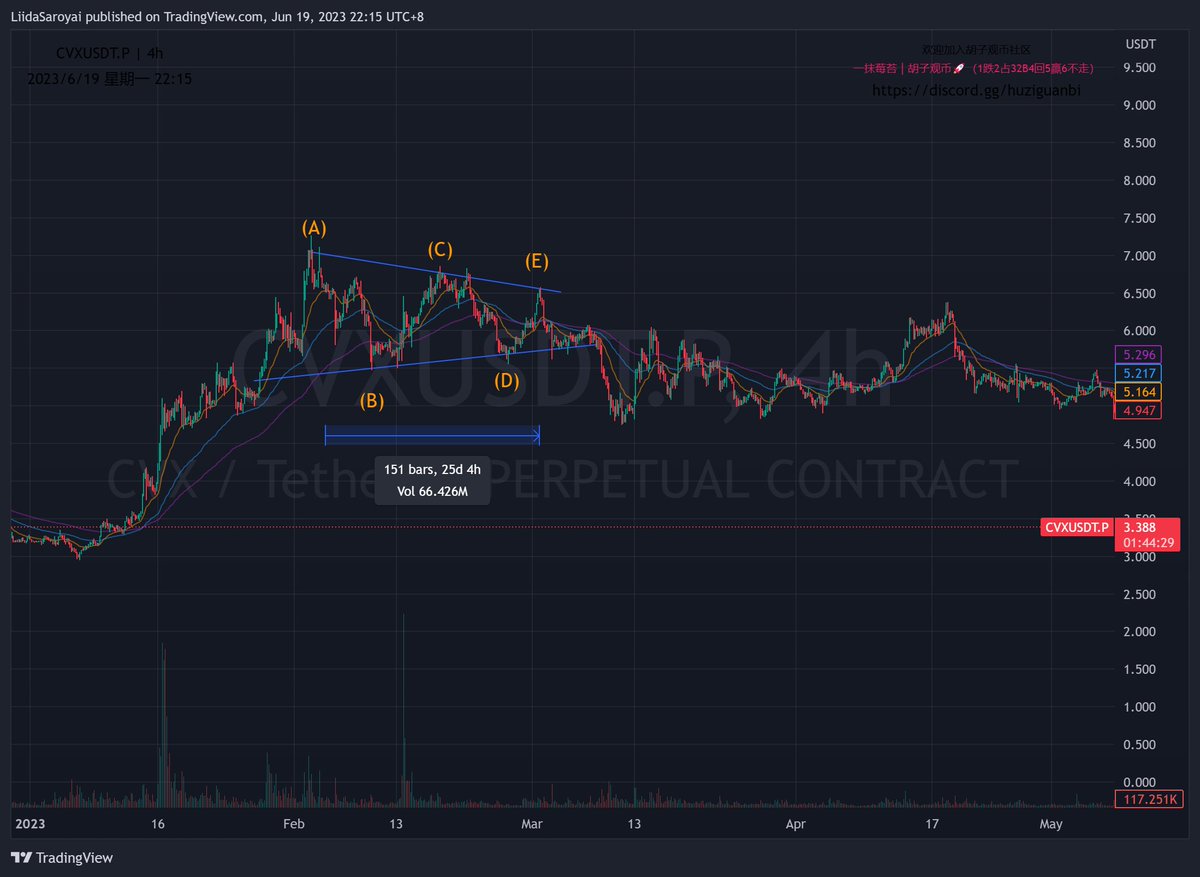Open the discord.gg/huziguanbi link
1200x877 pixels.
click(x=976, y=90)
